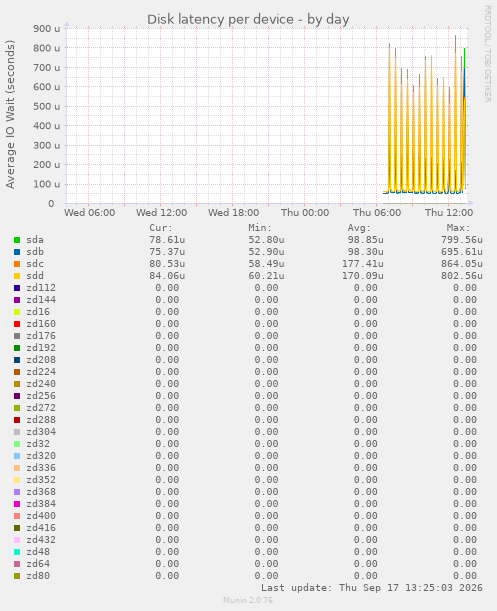Click the 500 u y-axis label
Image resolution: width=497 pixels, height=611 pixels.
click(x=47, y=106)
